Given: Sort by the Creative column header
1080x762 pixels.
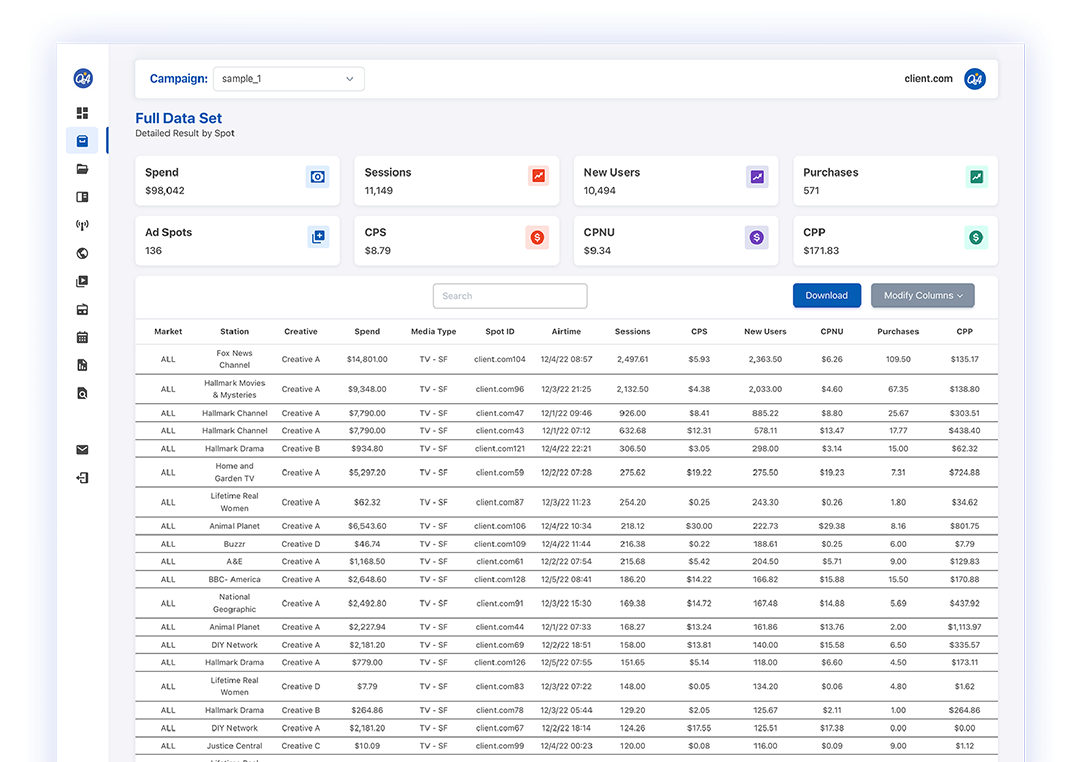Looking at the screenshot, I should click(301, 331).
